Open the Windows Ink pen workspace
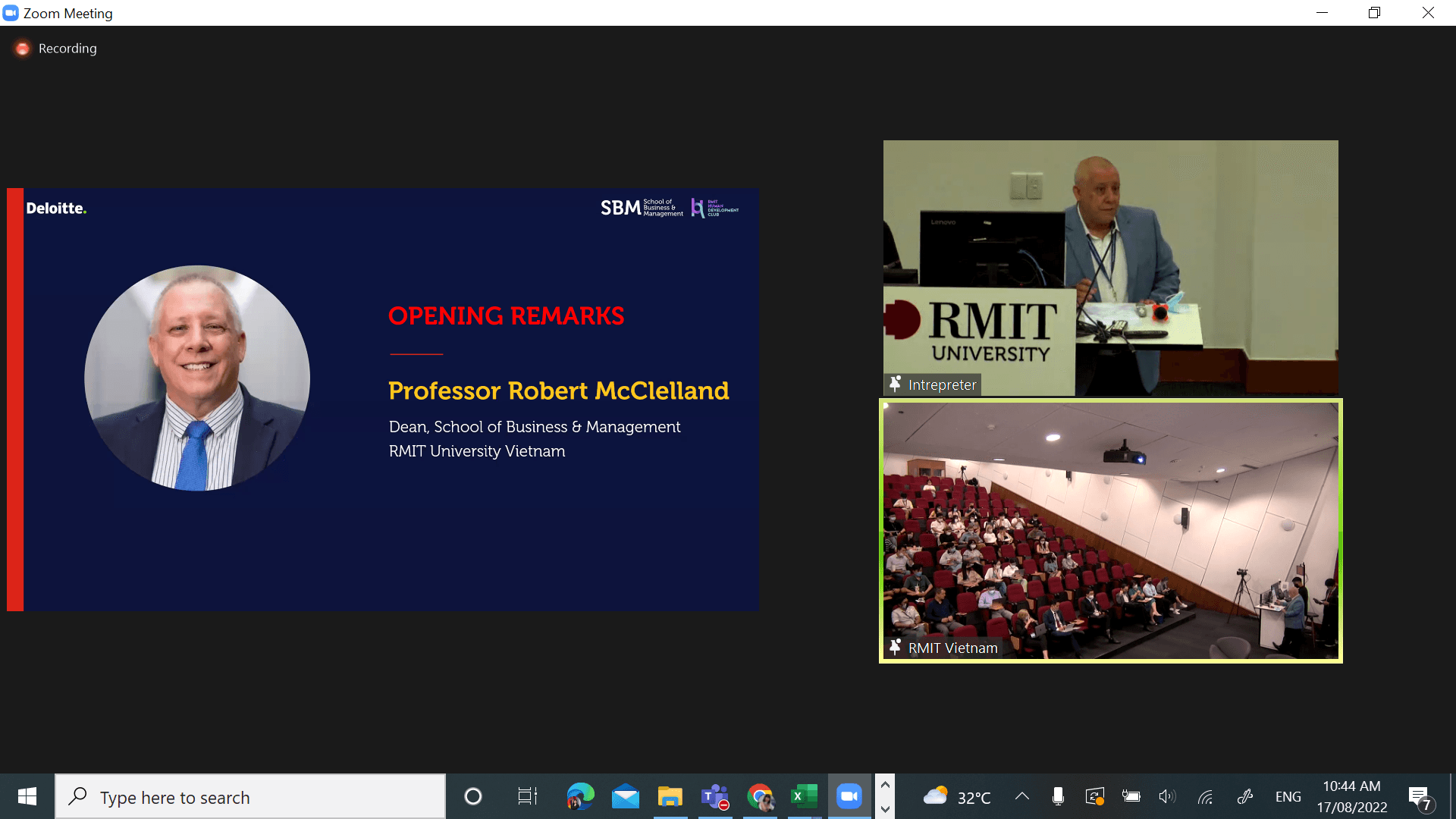1456x819 pixels. [x=1244, y=796]
